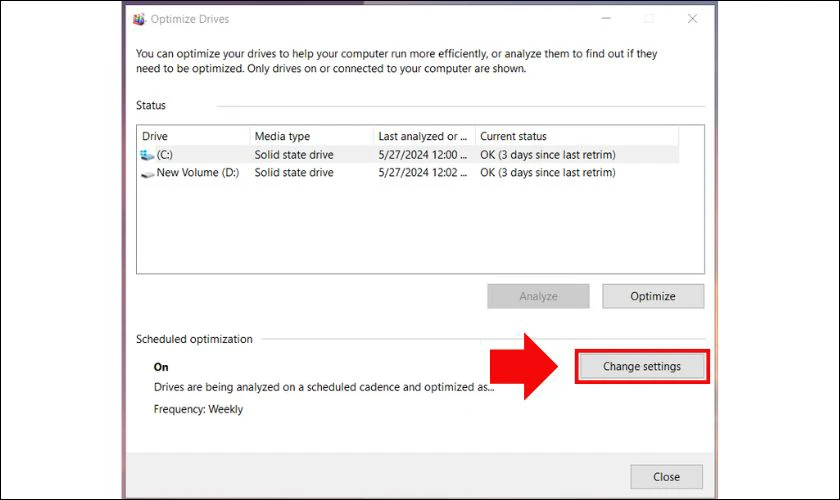Open Change settings for scheduled optimization
Viewport: 840px width, 500px height.
[642, 367]
